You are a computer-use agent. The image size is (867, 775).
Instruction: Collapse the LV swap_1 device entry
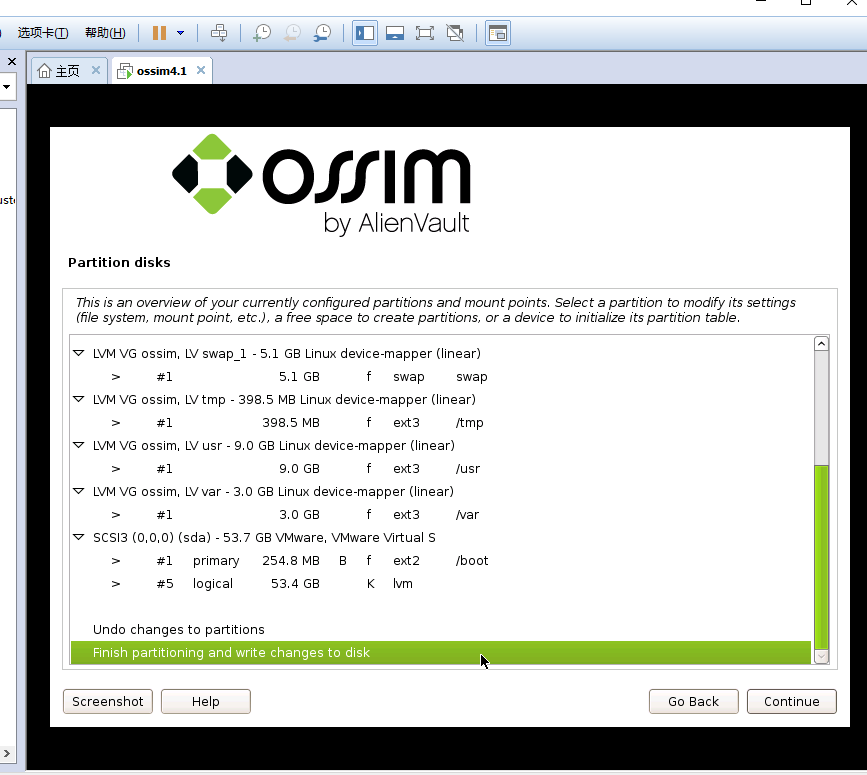pyautogui.click(x=79, y=353)
